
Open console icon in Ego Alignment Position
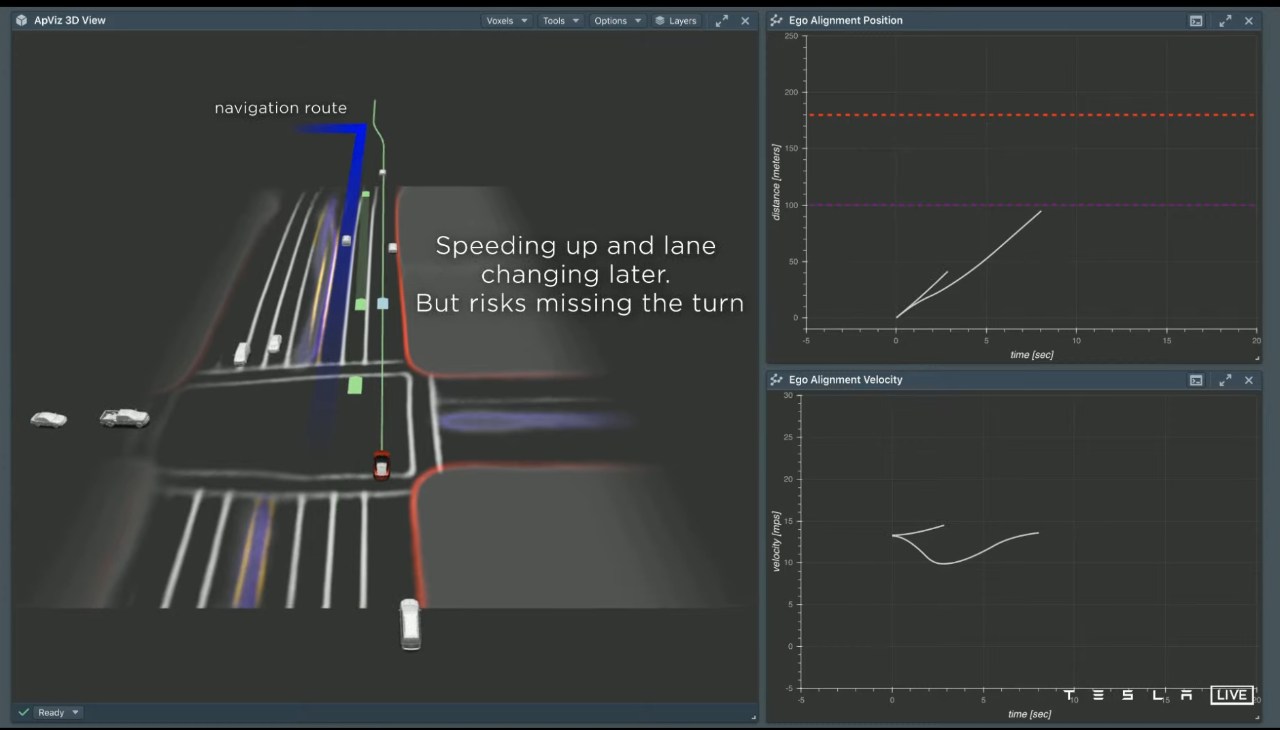click(x=1196, y=20)
